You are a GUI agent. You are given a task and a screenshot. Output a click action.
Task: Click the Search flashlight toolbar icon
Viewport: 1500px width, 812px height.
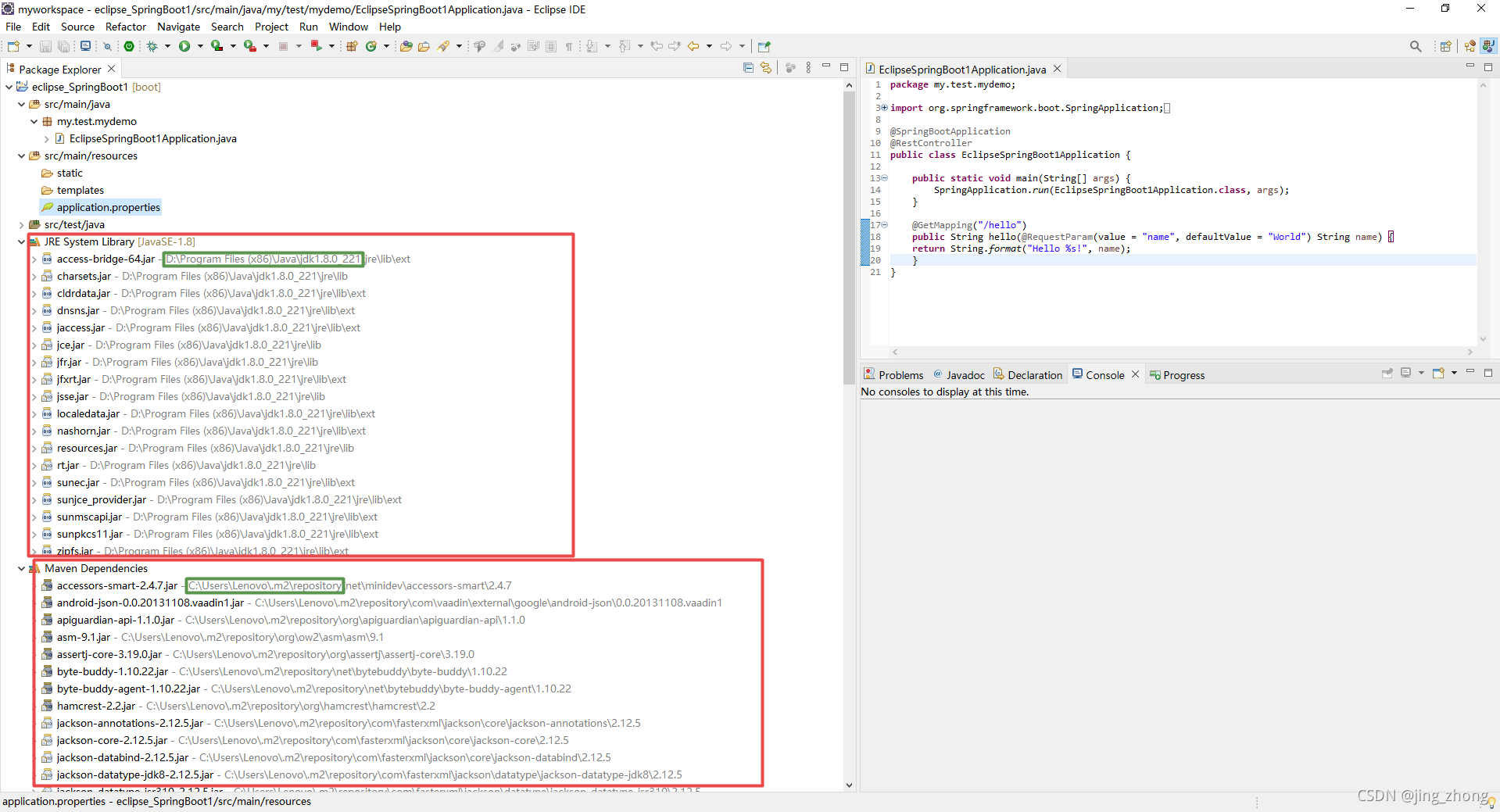tap(443, 46)
